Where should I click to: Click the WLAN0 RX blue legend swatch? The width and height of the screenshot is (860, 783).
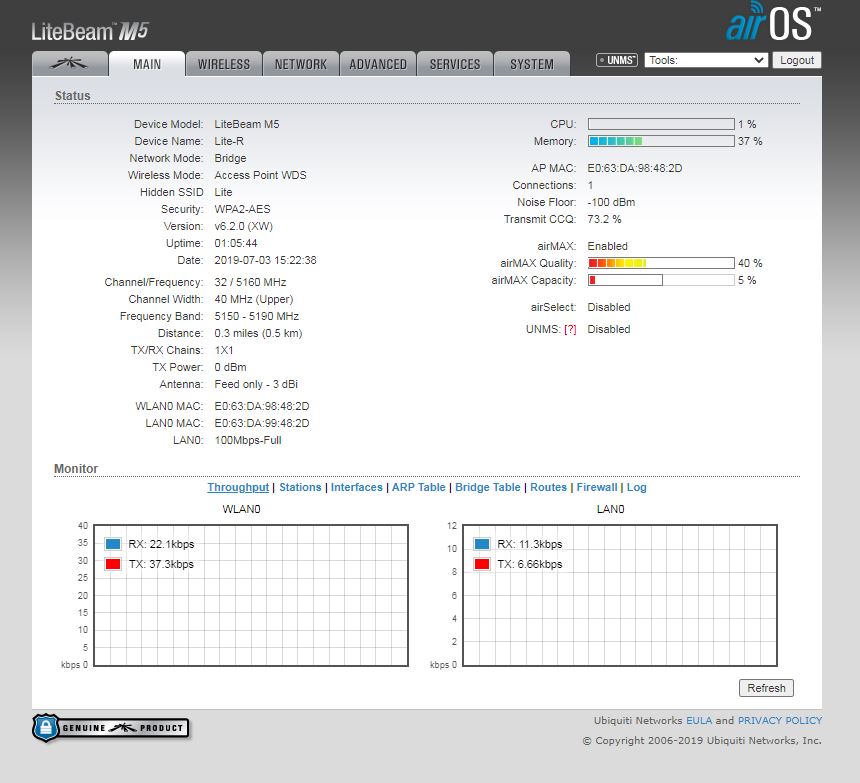(x=113, y=544)
